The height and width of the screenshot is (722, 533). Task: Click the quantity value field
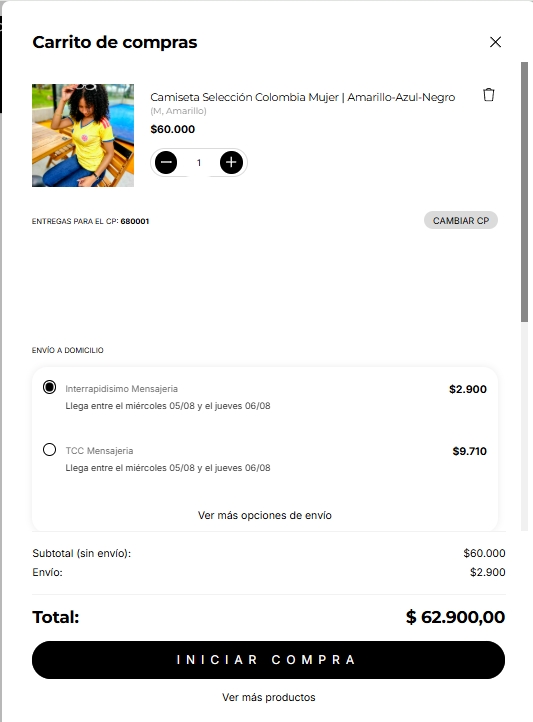pos(199,163)
